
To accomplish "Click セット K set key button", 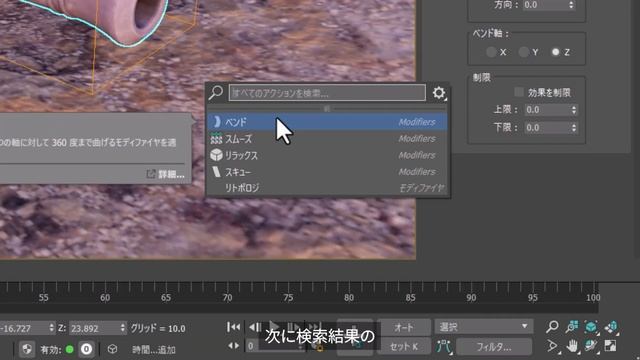I will (404, 347).
